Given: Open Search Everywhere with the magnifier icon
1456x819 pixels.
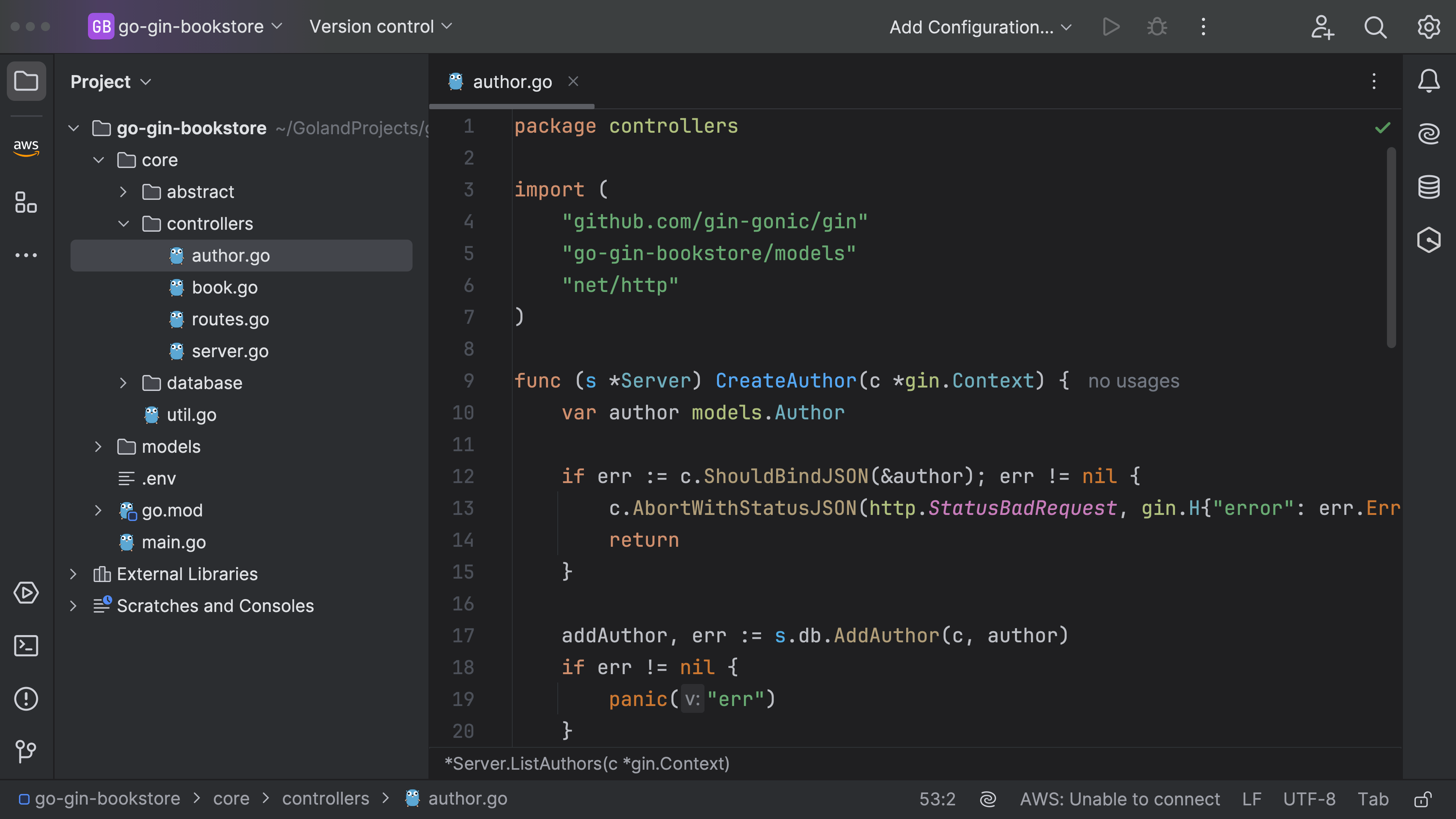Looking at the screenshot, I should (x=1375, y=27).
